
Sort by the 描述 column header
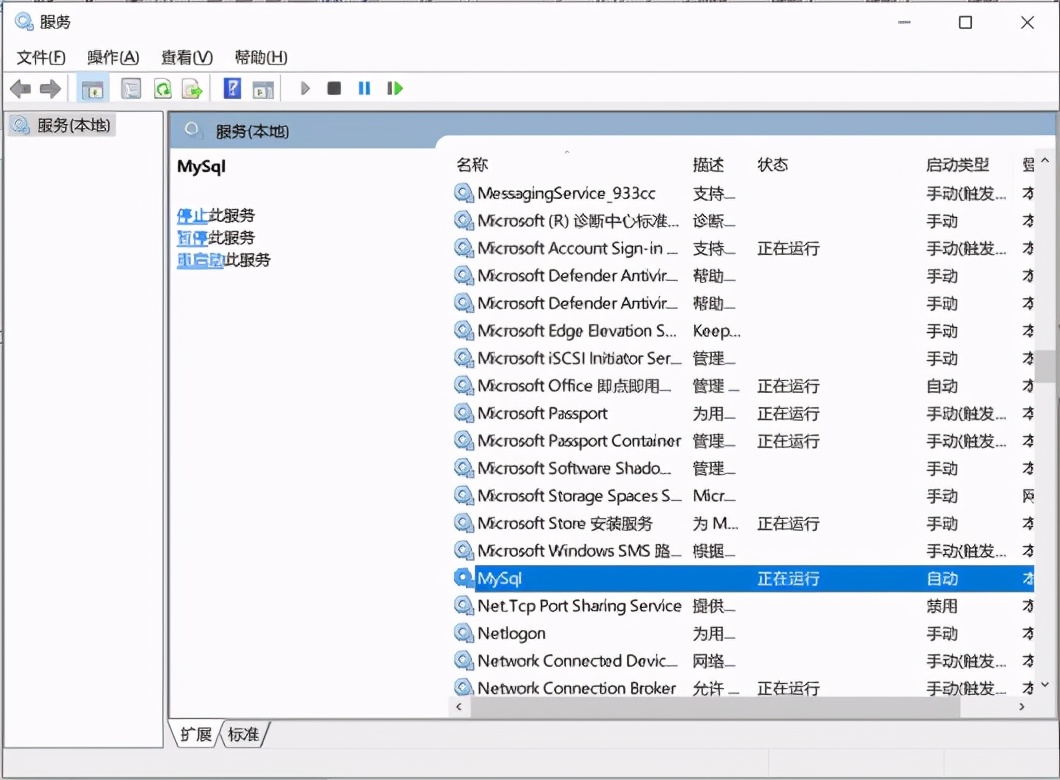tap(708, 164)
